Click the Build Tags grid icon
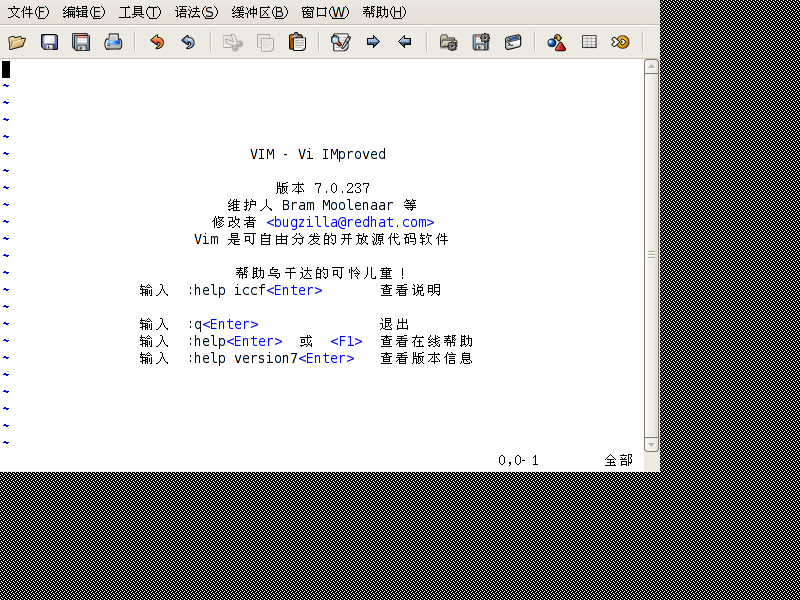Image resolution: width=800 pixels, height=600 pixels. tap(589, 42)
